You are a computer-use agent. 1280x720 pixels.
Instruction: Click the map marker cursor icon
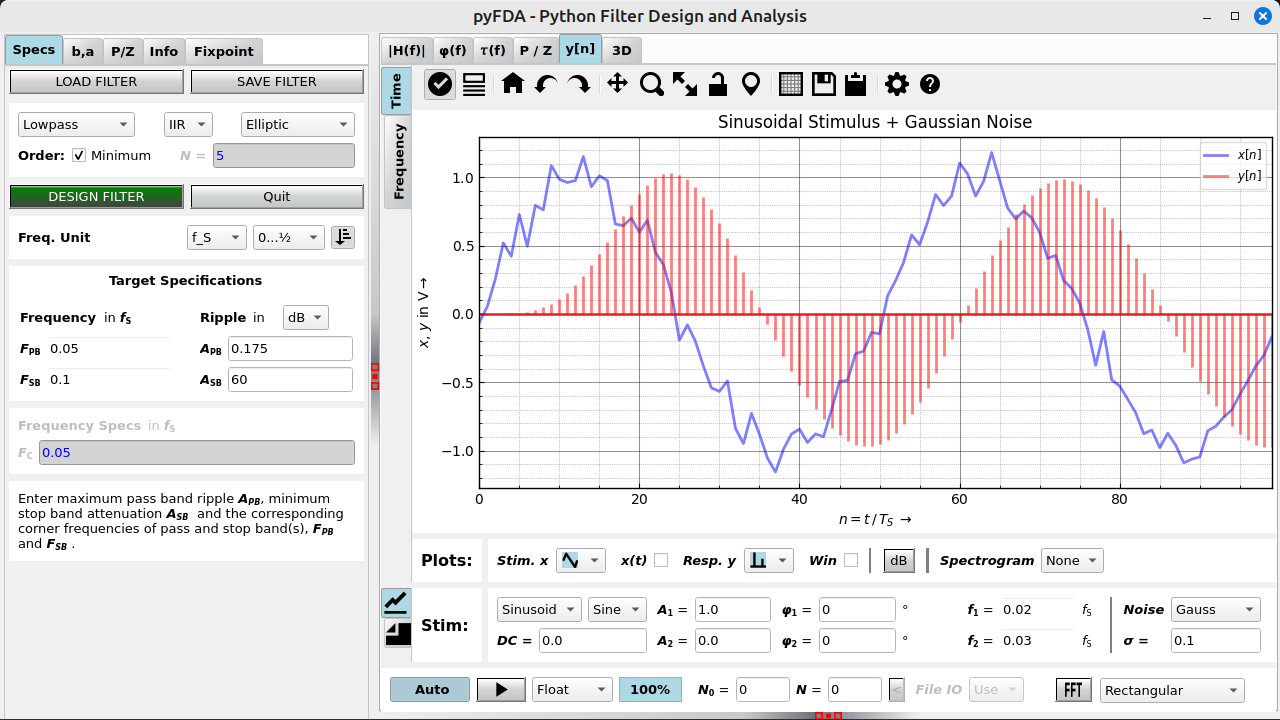point(750,84)
